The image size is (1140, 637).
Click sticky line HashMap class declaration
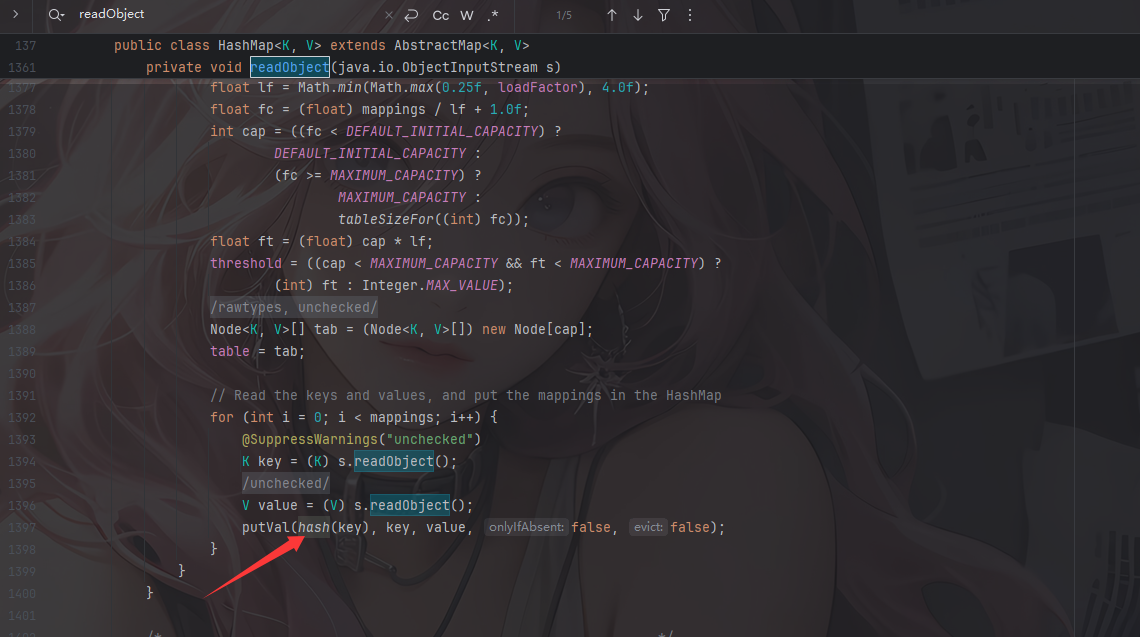321,45
